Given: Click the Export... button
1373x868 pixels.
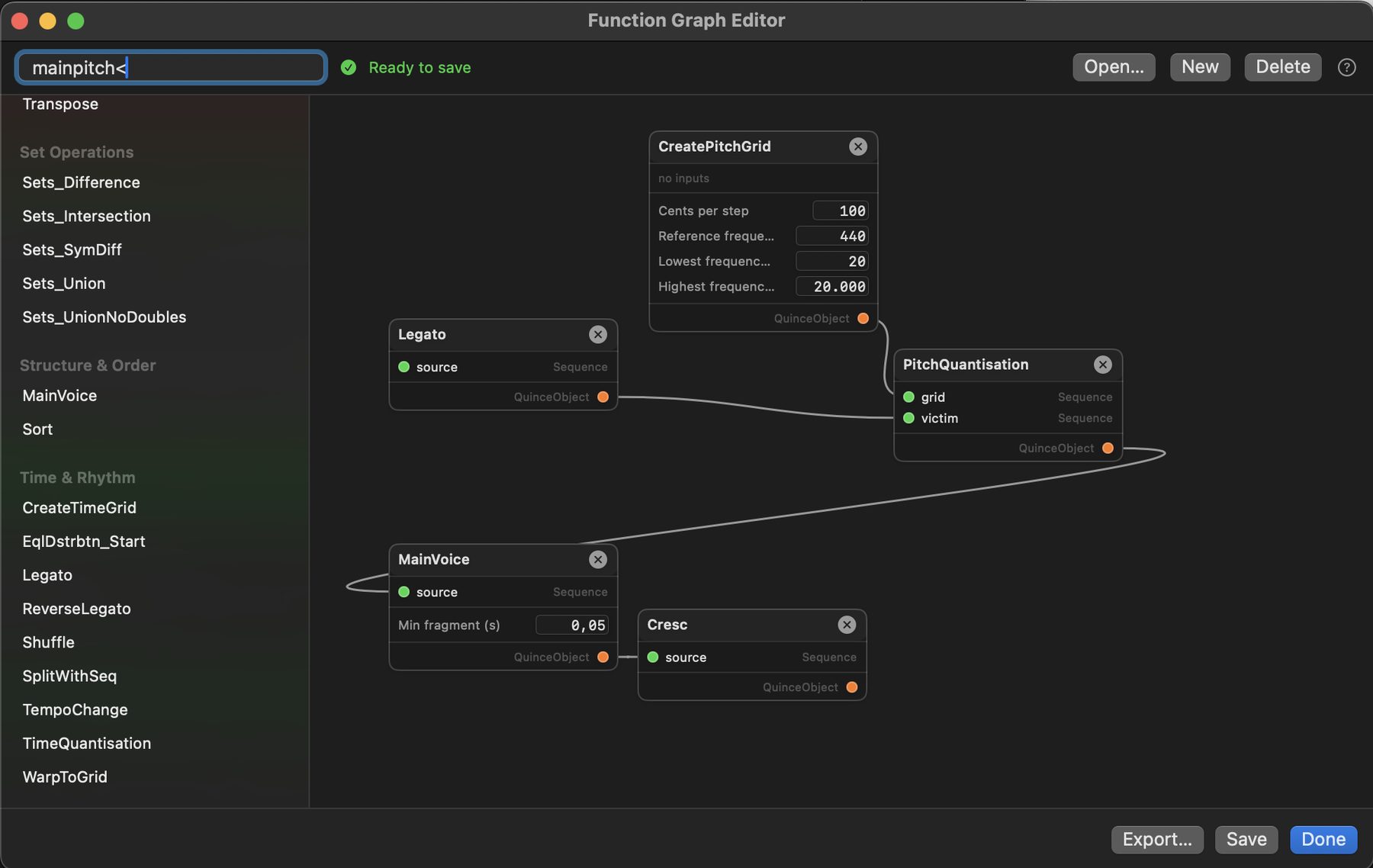Looking at the screenshot, I should click(1157, 839).
